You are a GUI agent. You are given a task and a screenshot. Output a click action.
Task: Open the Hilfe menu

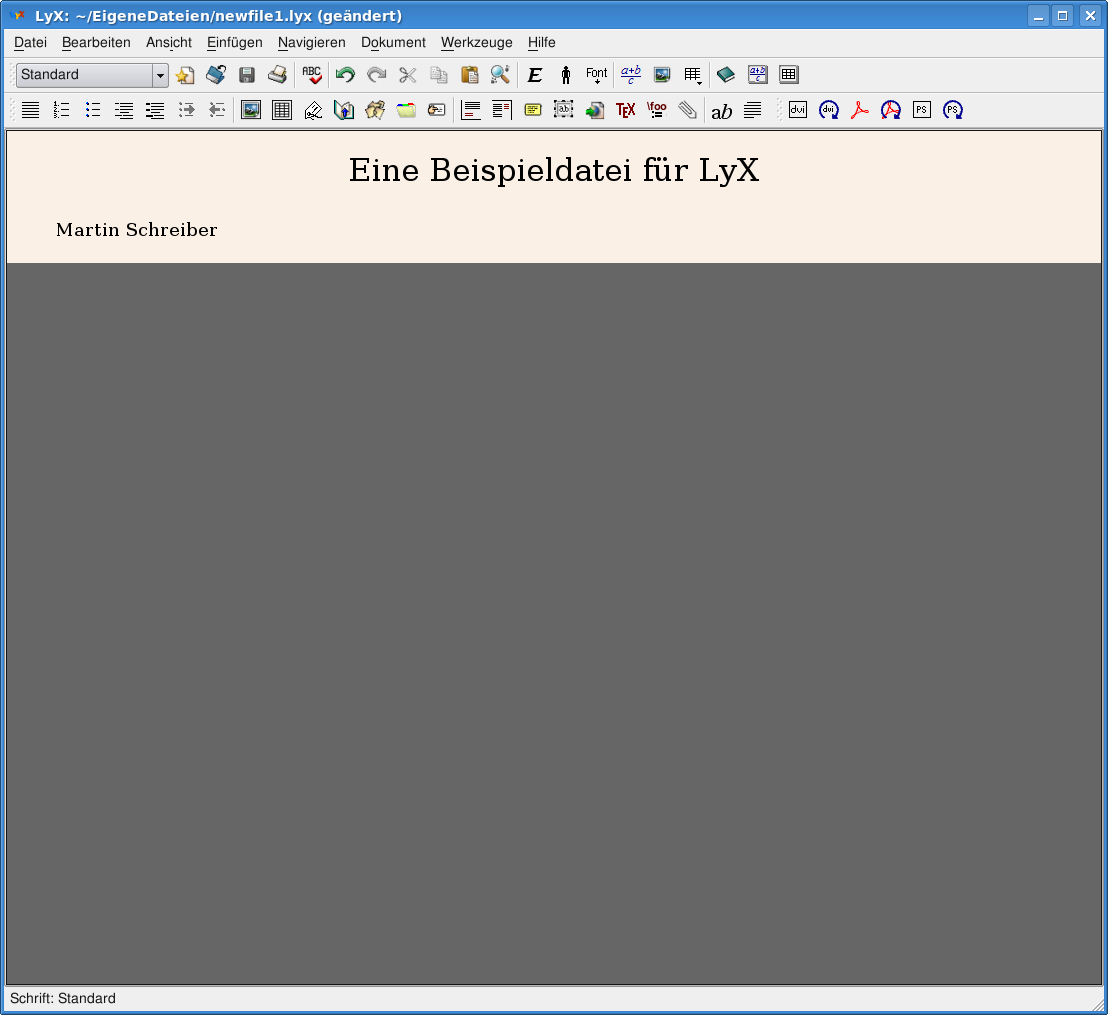tap(542, 42)
